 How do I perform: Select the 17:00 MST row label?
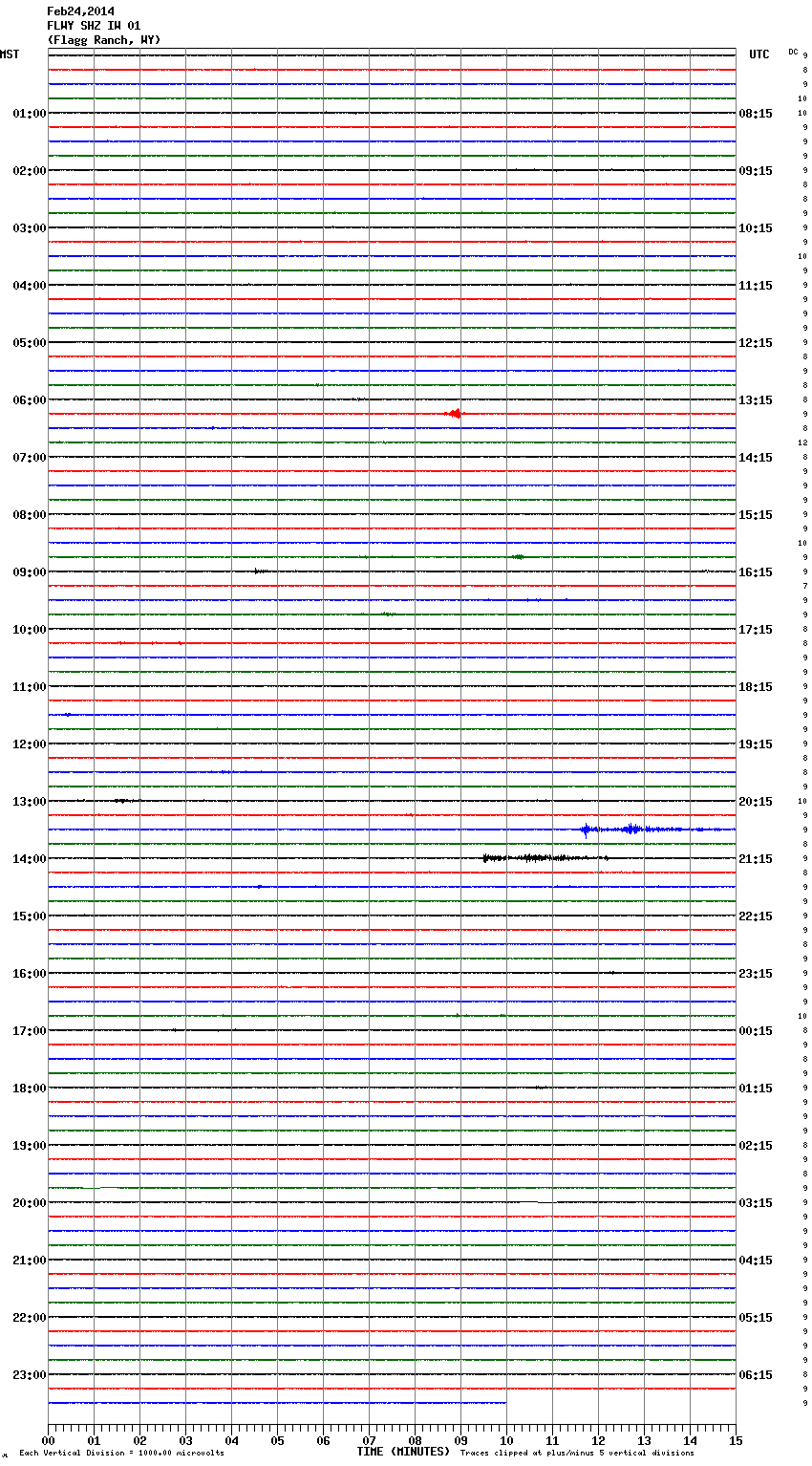(x=29, y=1031)
